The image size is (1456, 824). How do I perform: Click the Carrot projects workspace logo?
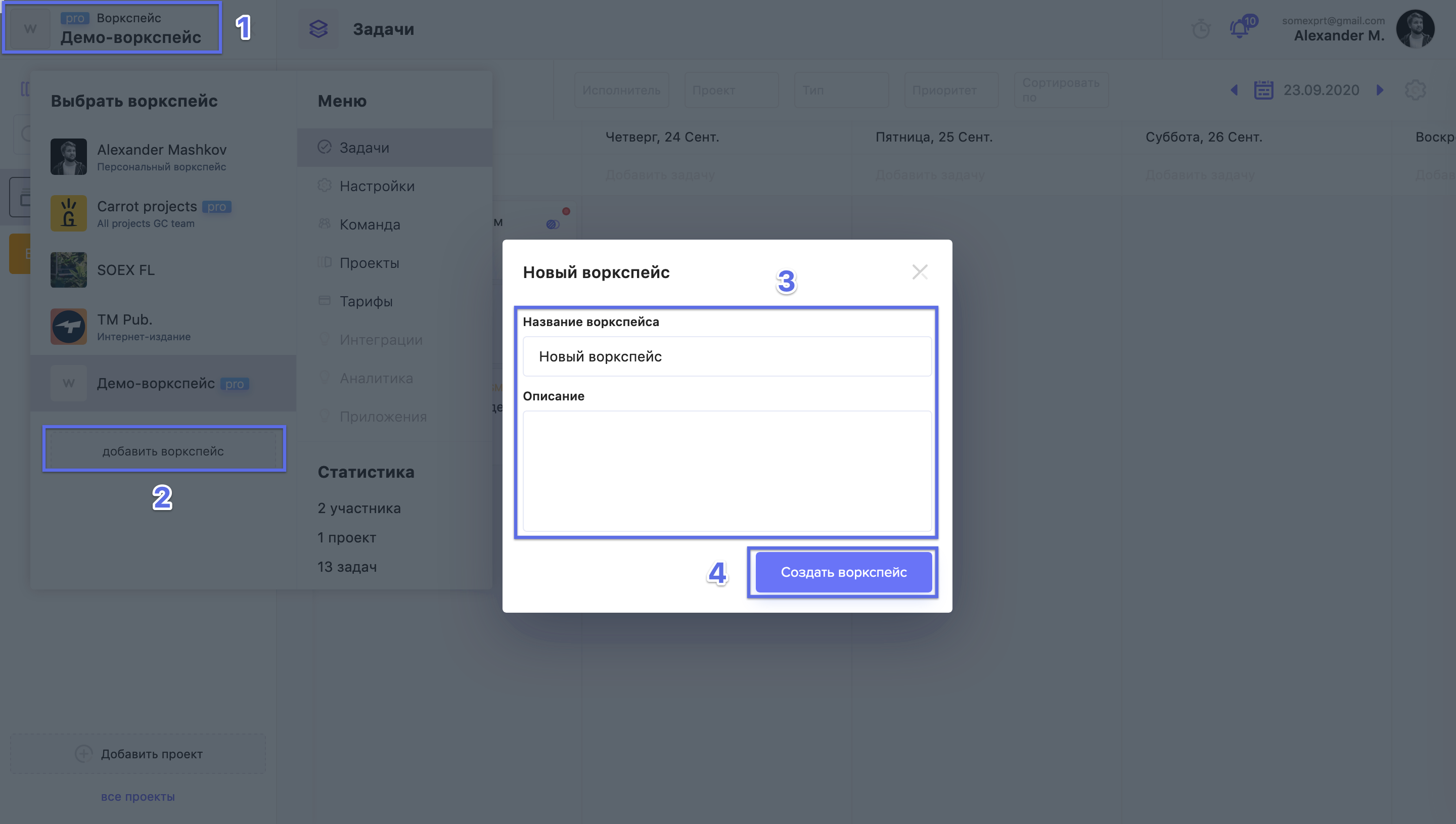(x=68, y=213)
